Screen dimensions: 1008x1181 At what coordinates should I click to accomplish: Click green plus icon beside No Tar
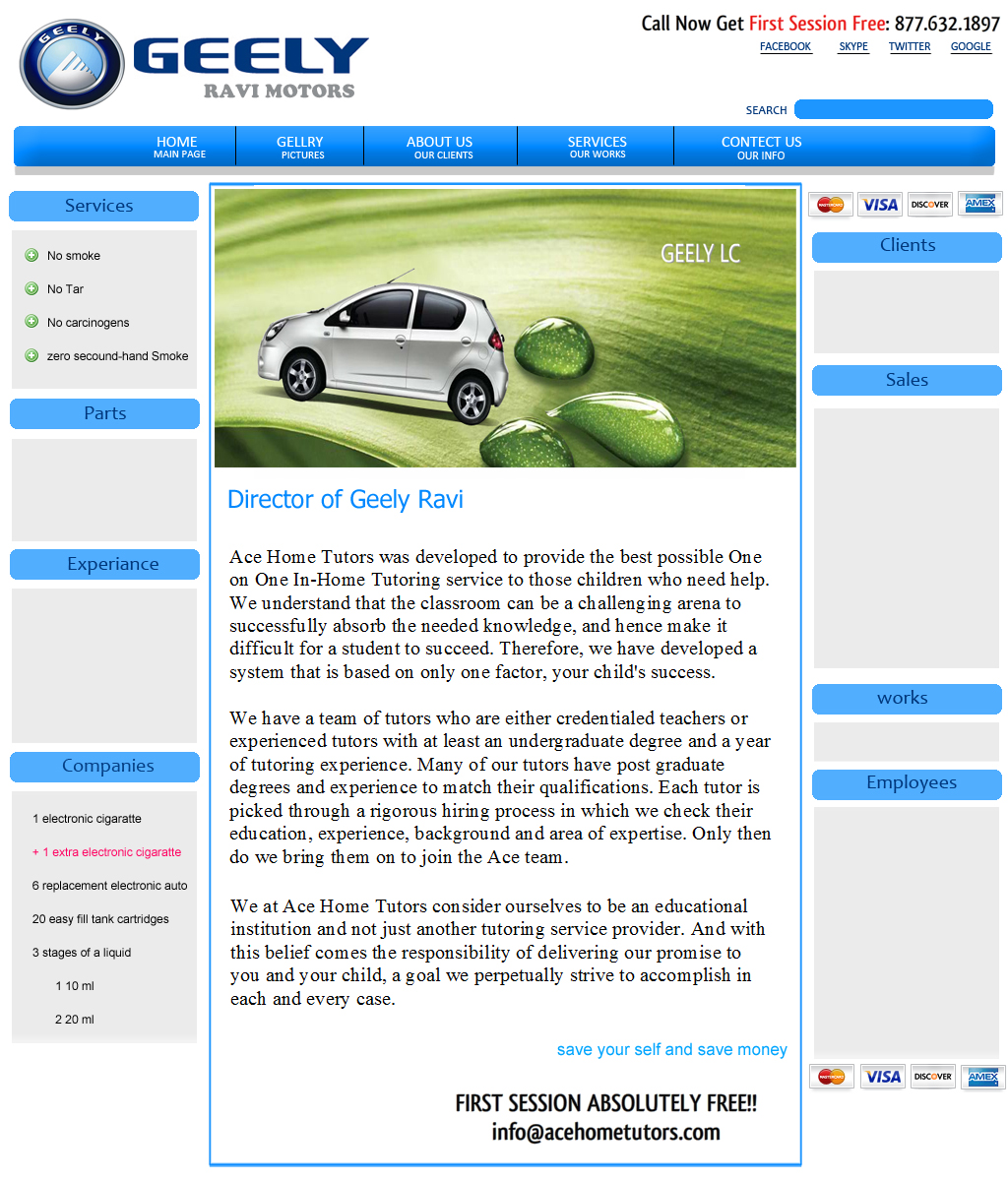(x=31, y=289)
